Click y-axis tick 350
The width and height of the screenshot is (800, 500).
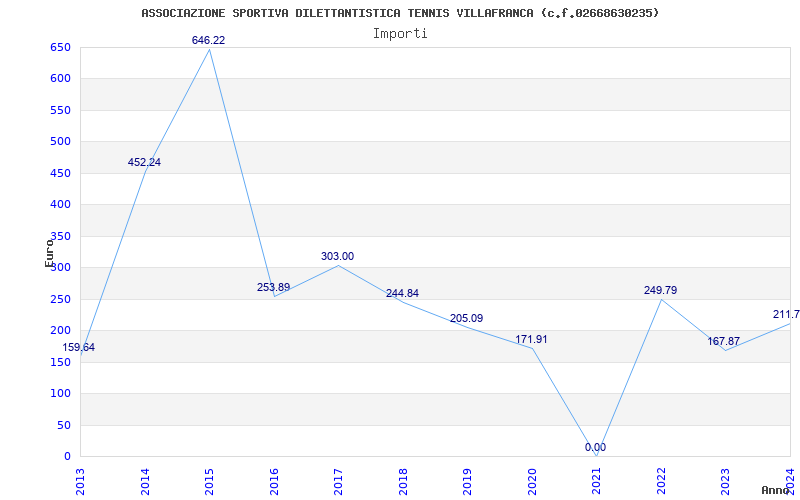[60, 236]
